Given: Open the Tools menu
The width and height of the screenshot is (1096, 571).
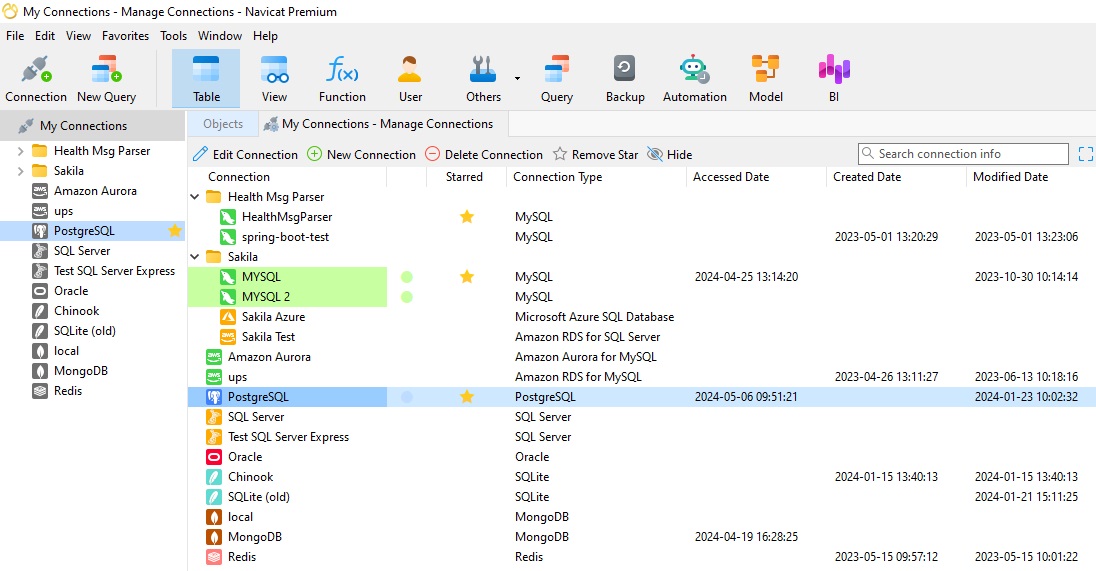Looking at the screenshot, I should [173, 36].
